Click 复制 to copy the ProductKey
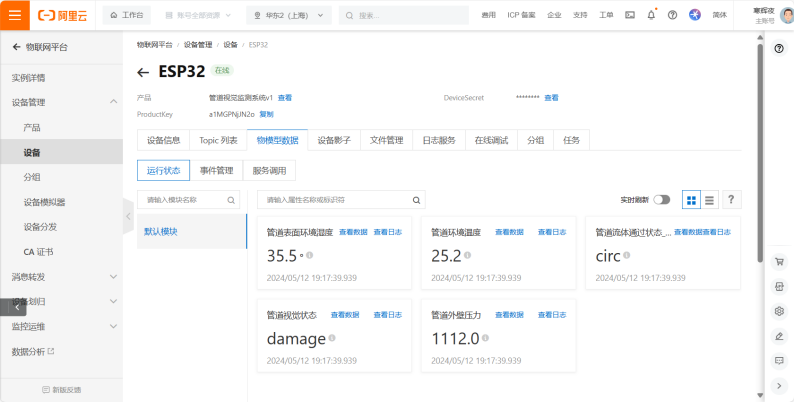The height and width of the screenshot is (402, 794). [x=266, y=115]
